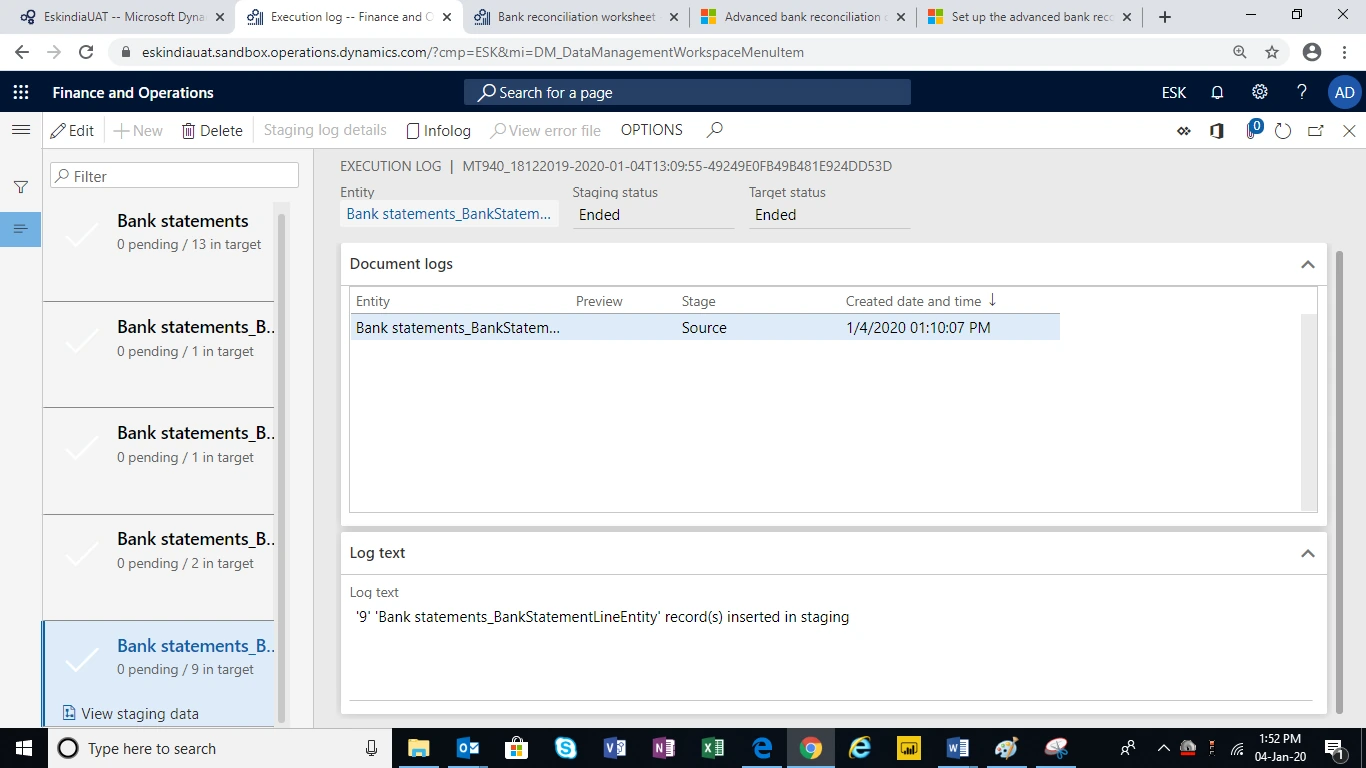Viewport: 1366px width, 768px height.
Task: Switch to Advanced bank reconciliation tab
Action: point(803,17)
